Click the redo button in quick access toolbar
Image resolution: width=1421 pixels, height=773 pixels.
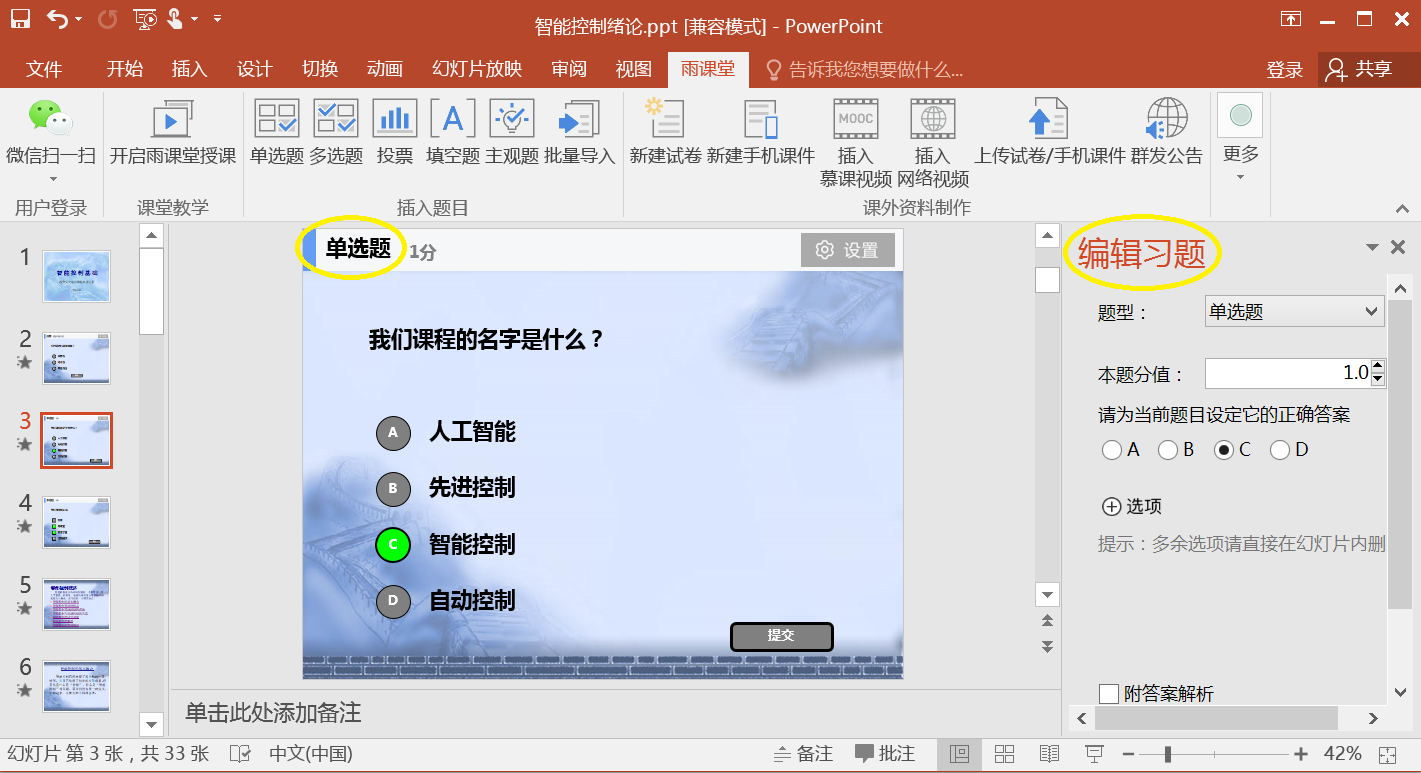[x=108, y=18]
